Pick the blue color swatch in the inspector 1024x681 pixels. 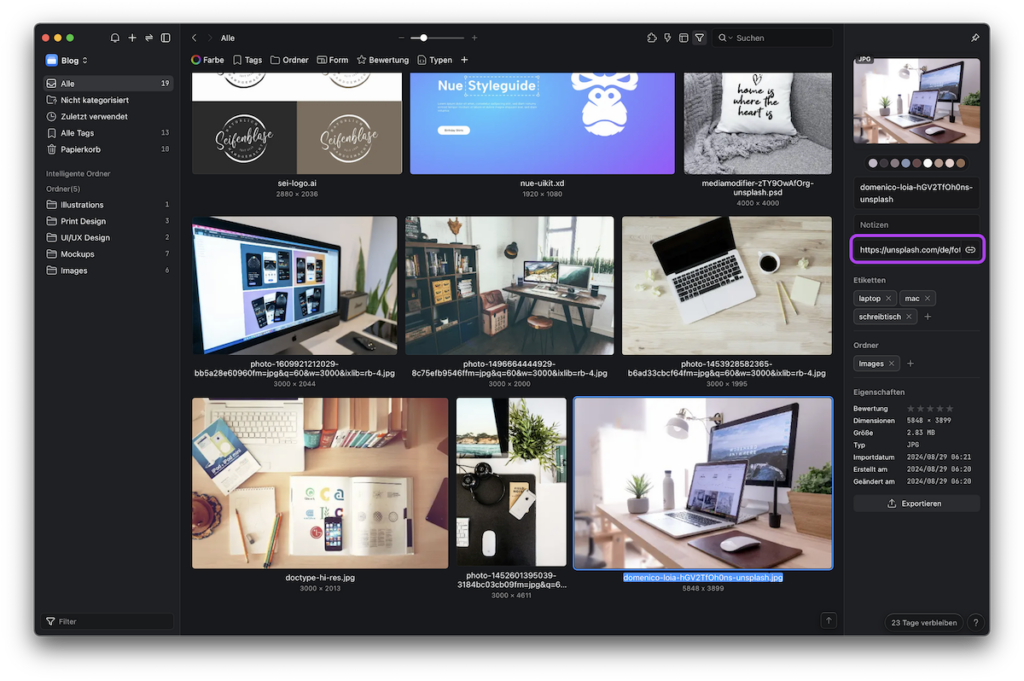[905, 163]
